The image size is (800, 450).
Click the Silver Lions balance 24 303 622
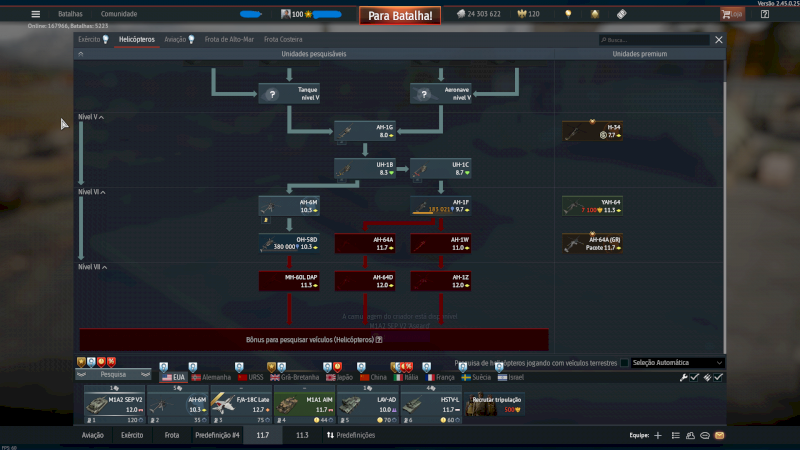pyautogui.click(x=478, y=14)
